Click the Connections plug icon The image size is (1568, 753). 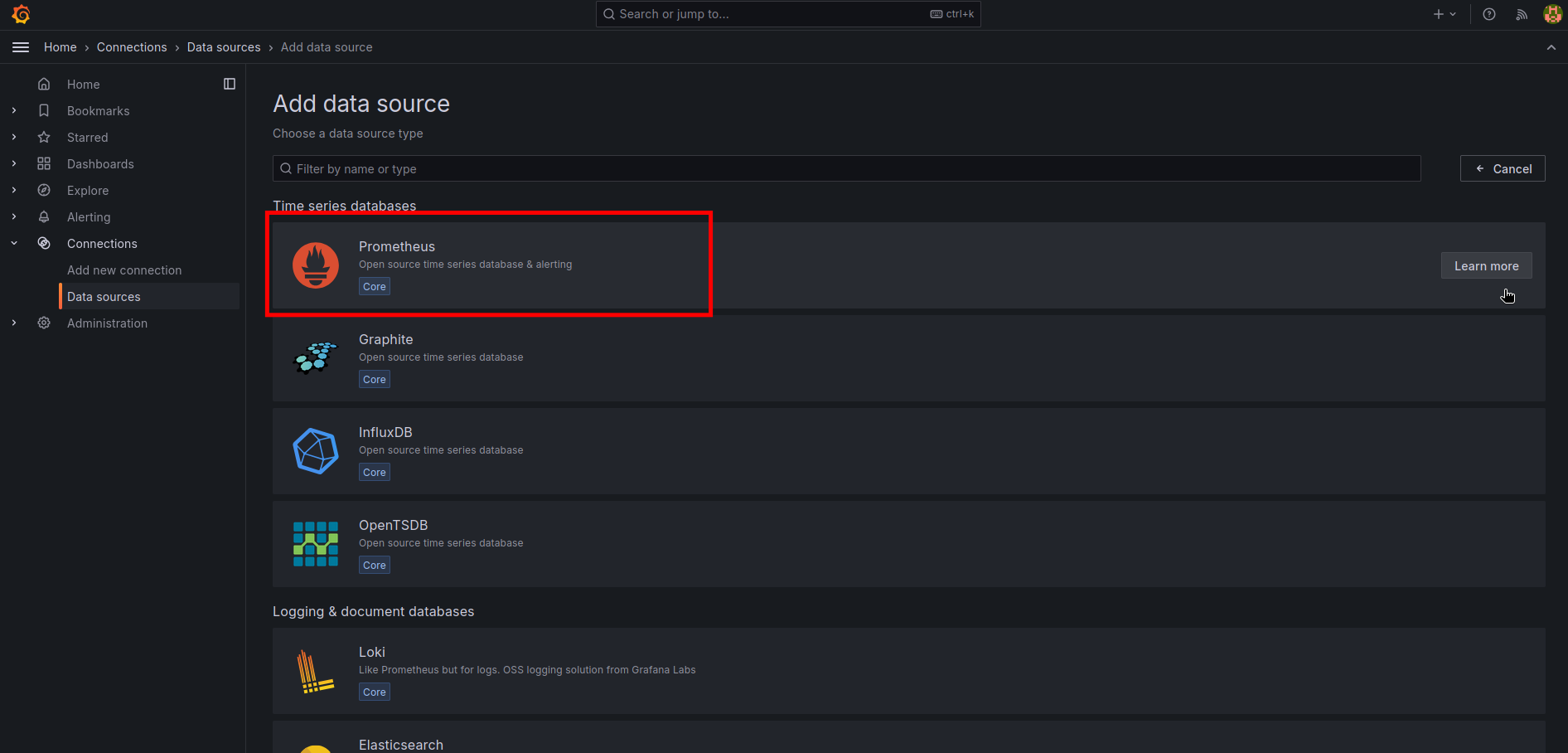44,243
